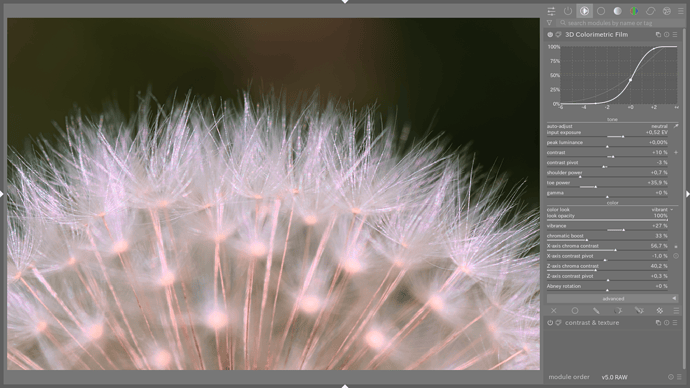Open the color look vibrant dropdown
The width and height of the screenshot is (690, 388).
[x=609, y=210]
